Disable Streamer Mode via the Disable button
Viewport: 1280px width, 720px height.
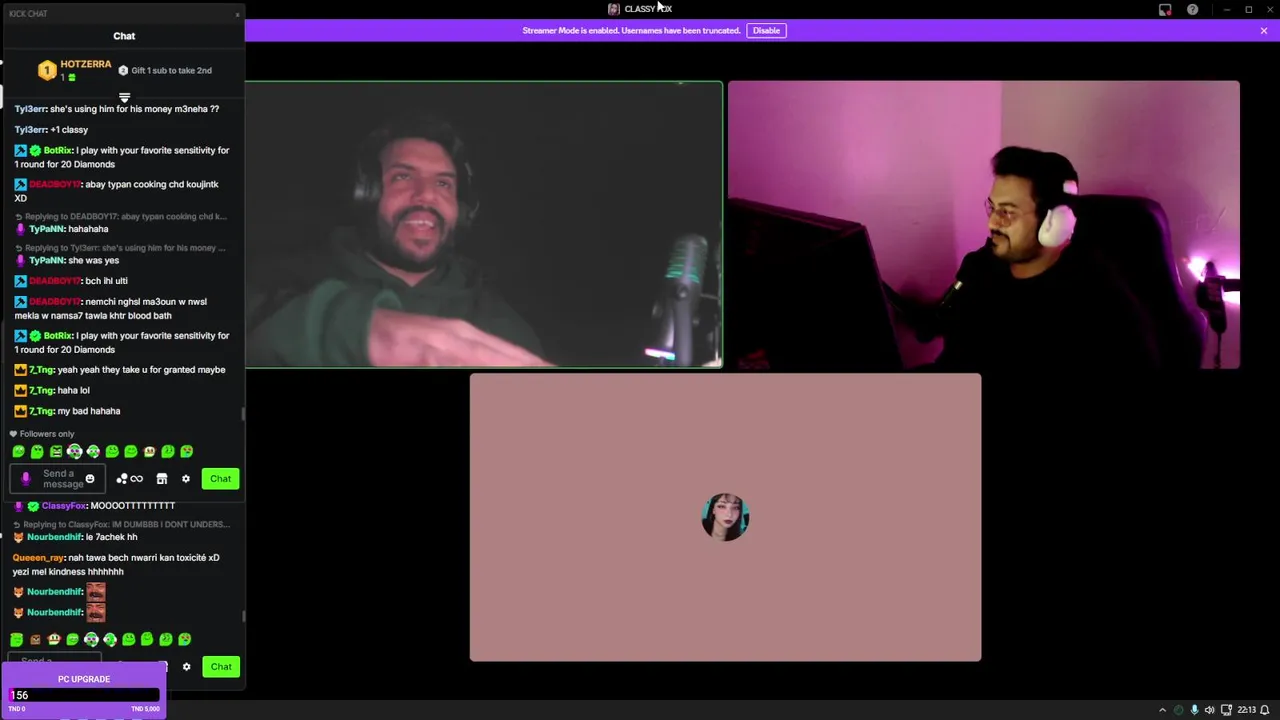tap(766, 31)
